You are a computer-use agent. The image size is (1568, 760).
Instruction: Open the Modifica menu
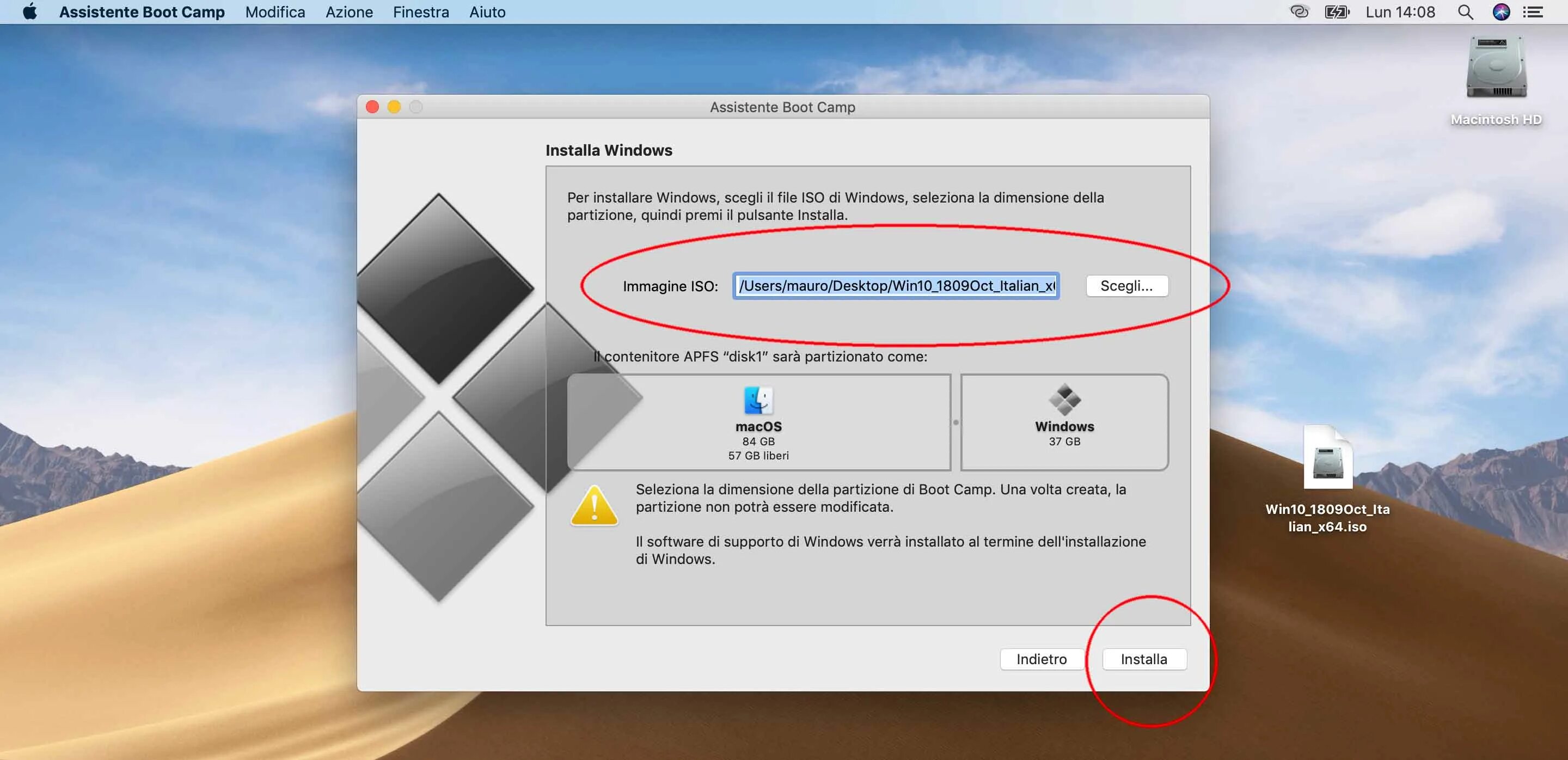(275, 12)
